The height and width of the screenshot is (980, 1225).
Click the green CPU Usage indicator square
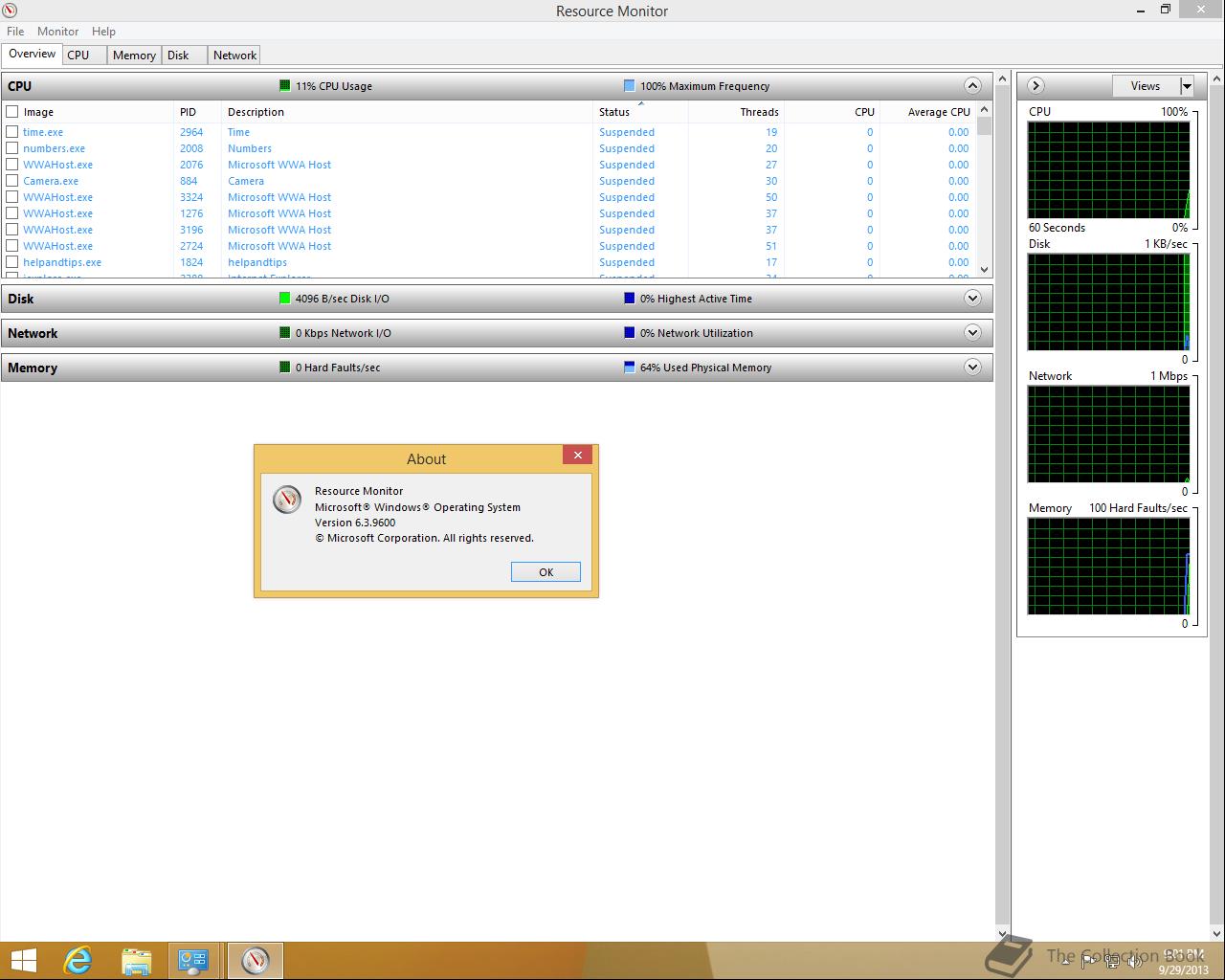click(x=284, y=86)
